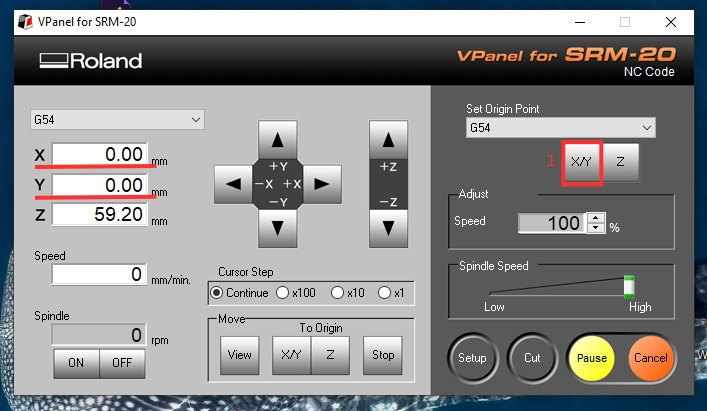
Task: Increase adjust speed with up stepper arrow
Action: click(596, 218)
